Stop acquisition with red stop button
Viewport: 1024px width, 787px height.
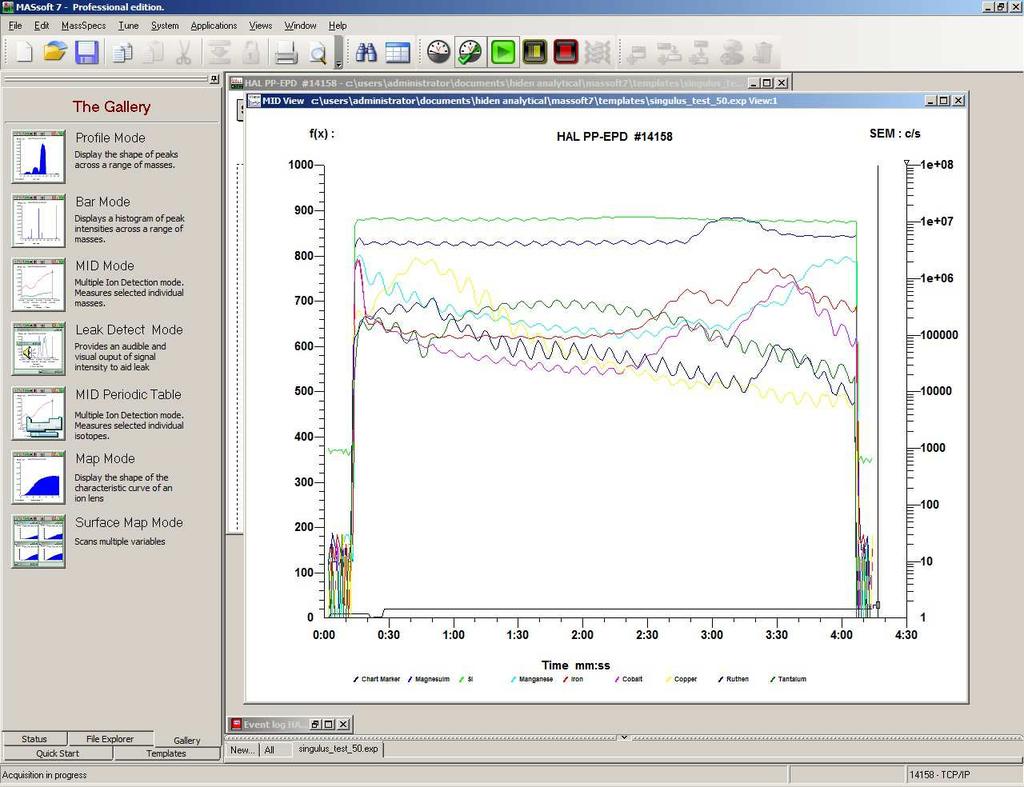tap(566, 52)
